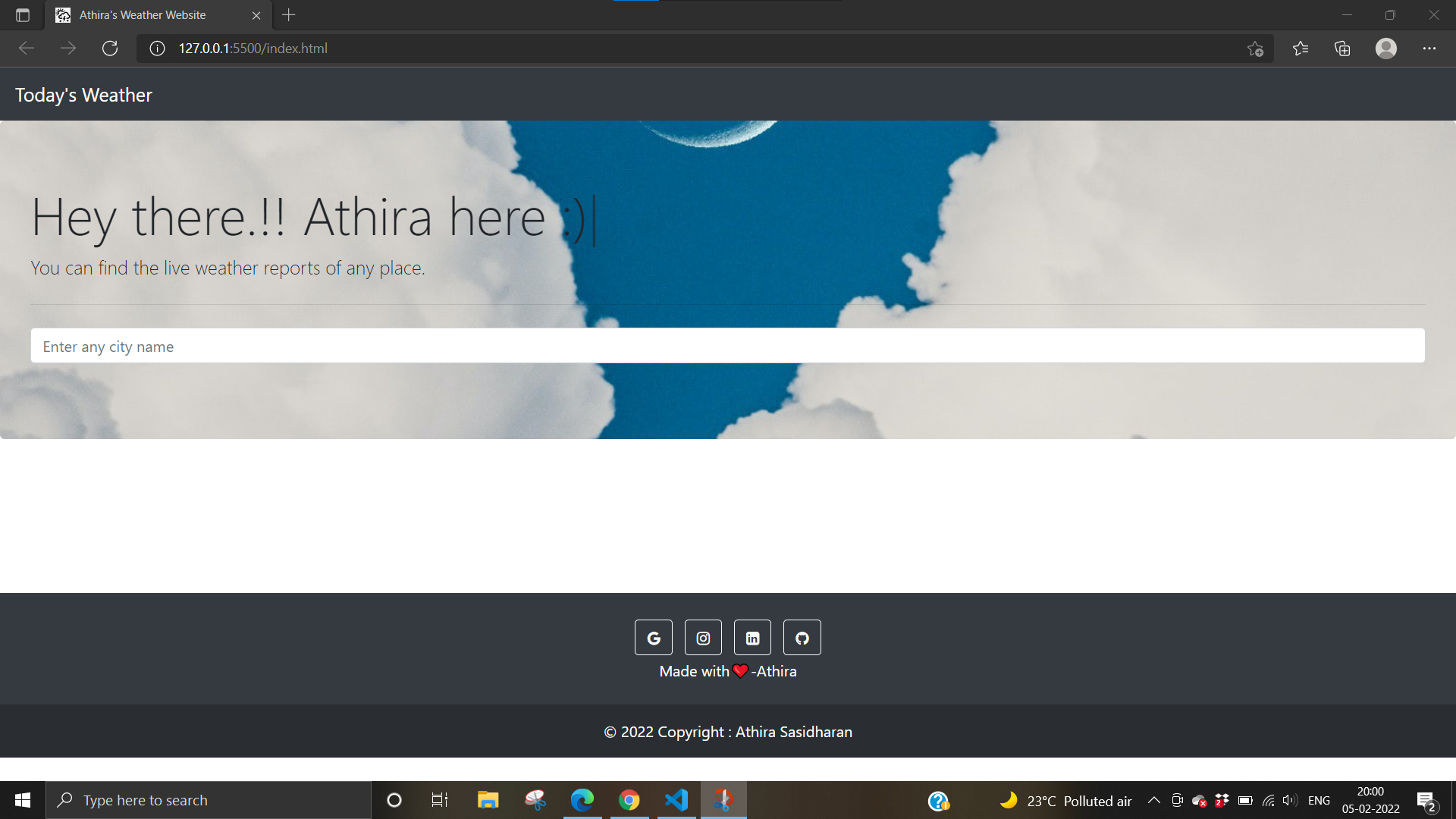Open the browser three-dot settings menu
The width and height of the screenshot is (1456, 819).
tap(1430, 48)
